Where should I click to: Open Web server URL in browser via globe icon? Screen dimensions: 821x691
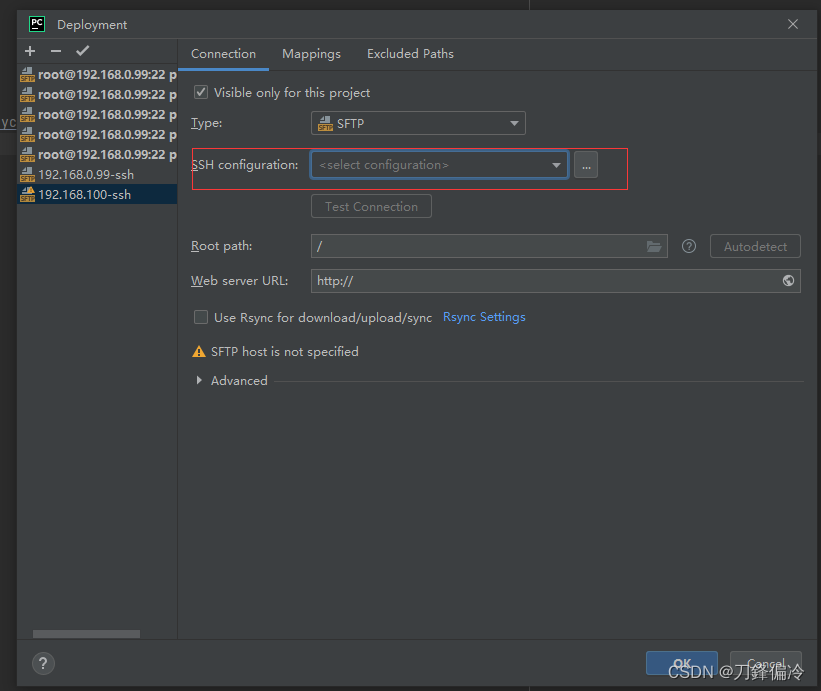pyautogui.click(x=789, y=281)
